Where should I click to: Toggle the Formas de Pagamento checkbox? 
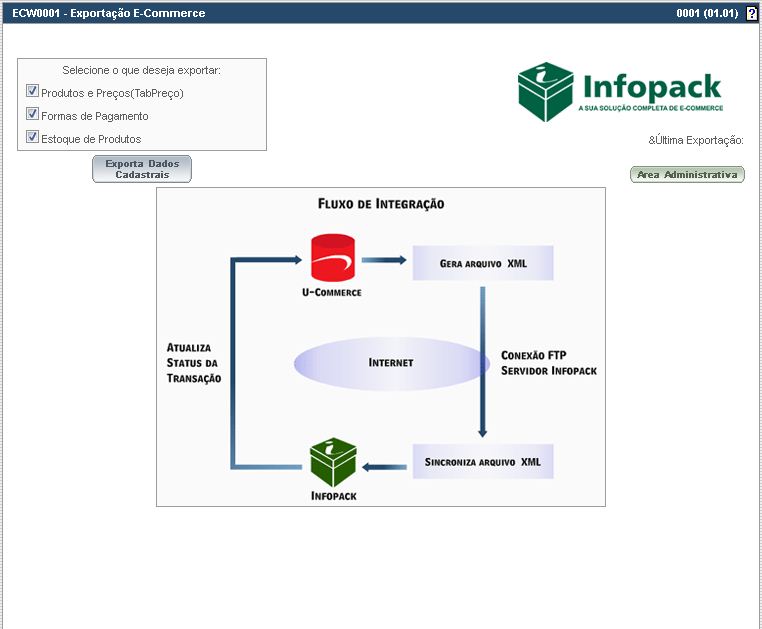(x=32, y=115)
